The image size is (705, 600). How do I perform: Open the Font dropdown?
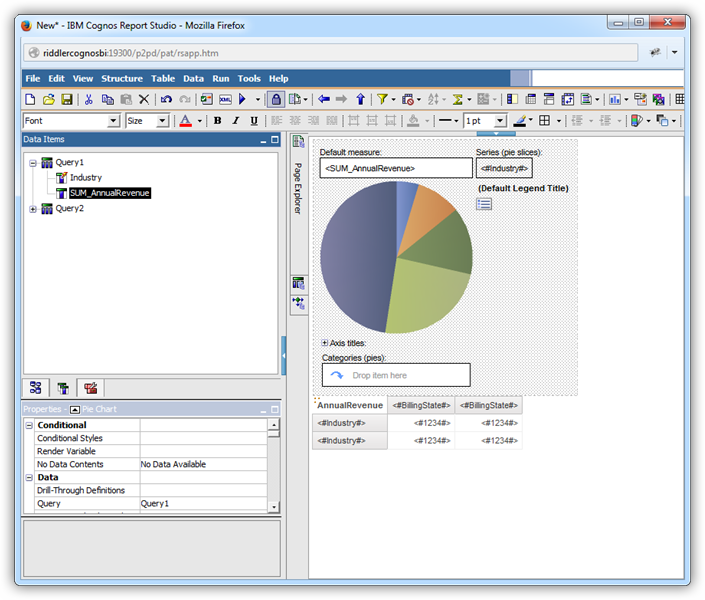tap(113, 121)
